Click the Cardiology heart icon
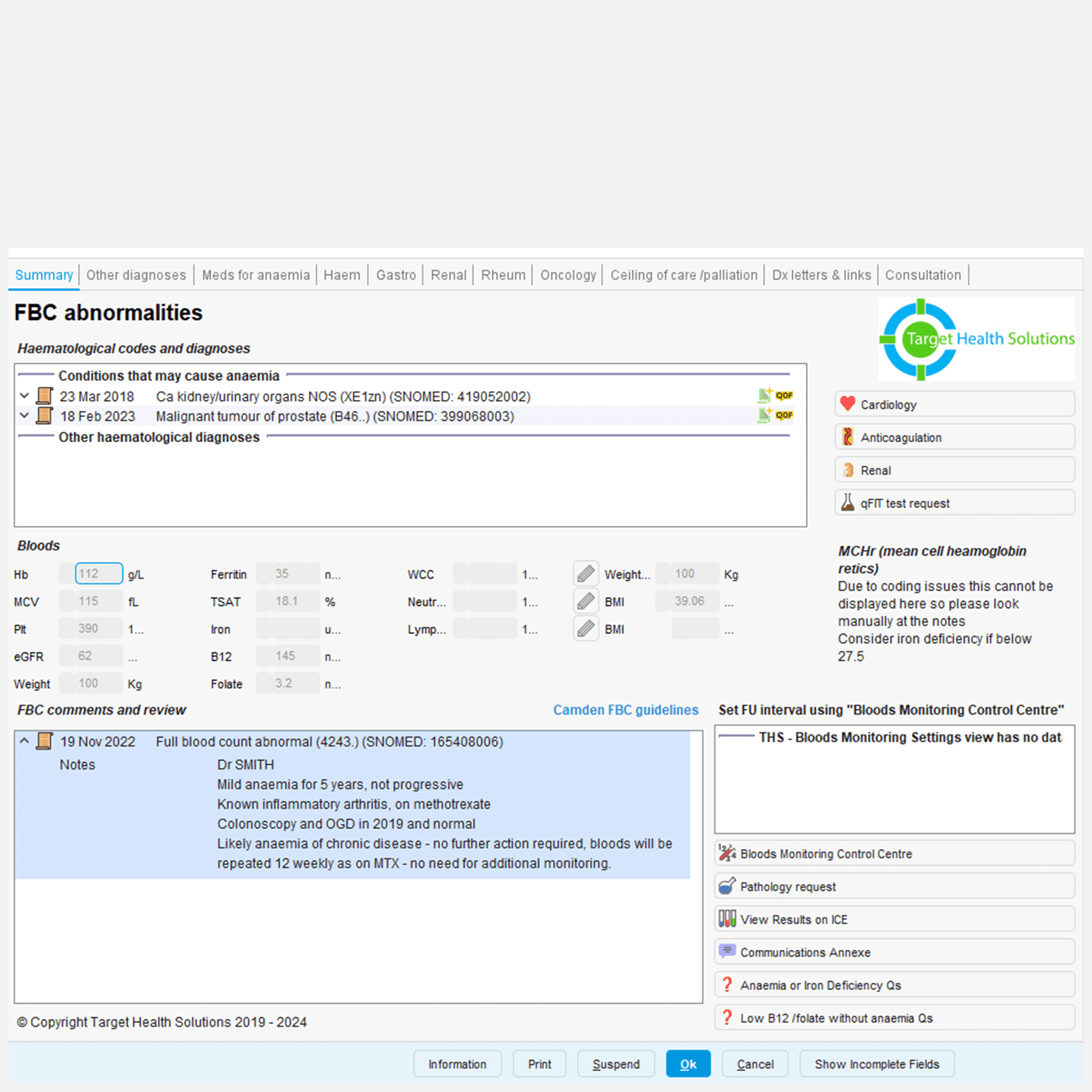 pyautogui.click(x=847, y=404)
